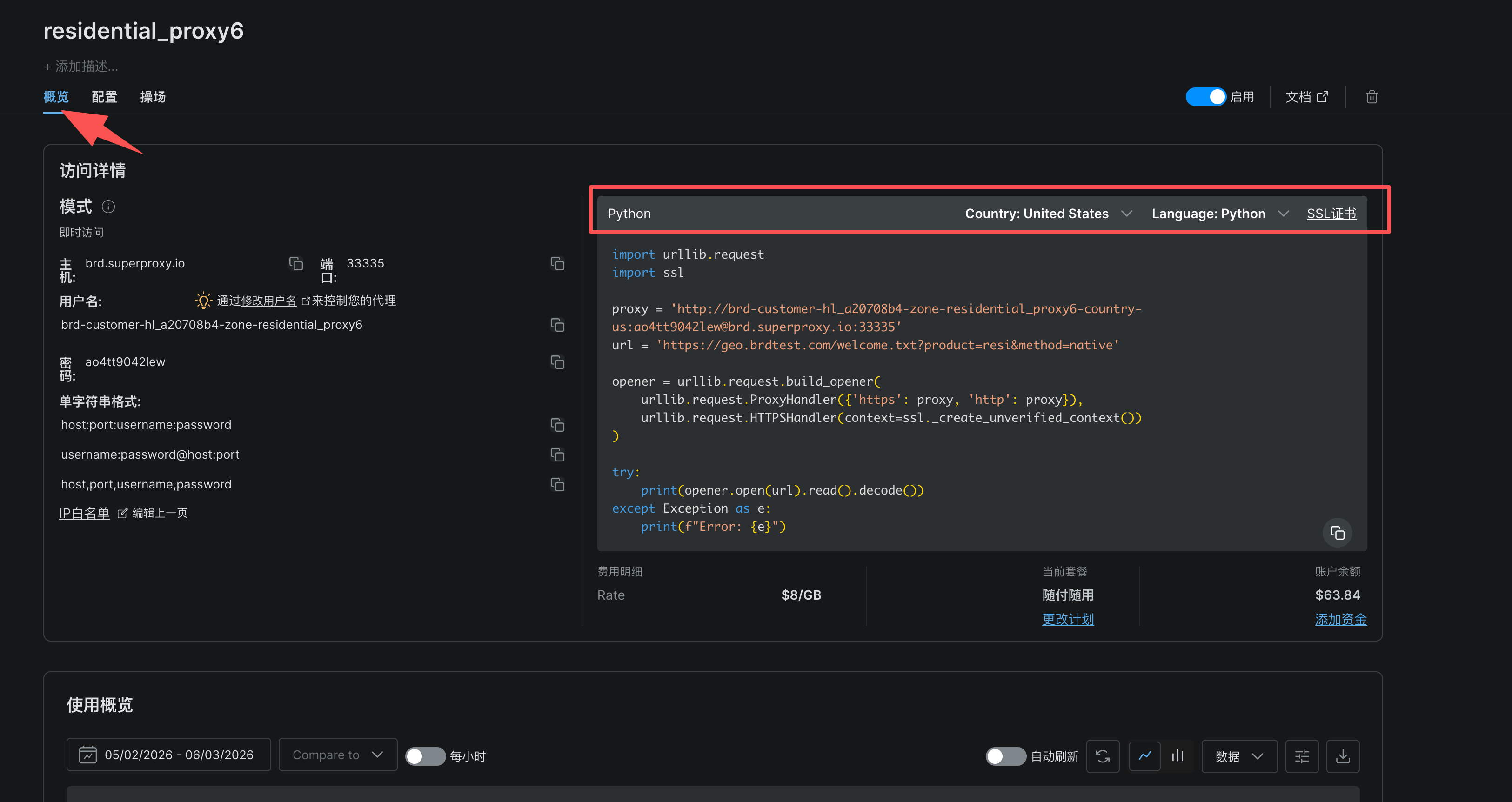Viewport: 1512px width, 802px height.
Task: Open the date range picker field
Action: click(x=168, y=755)
